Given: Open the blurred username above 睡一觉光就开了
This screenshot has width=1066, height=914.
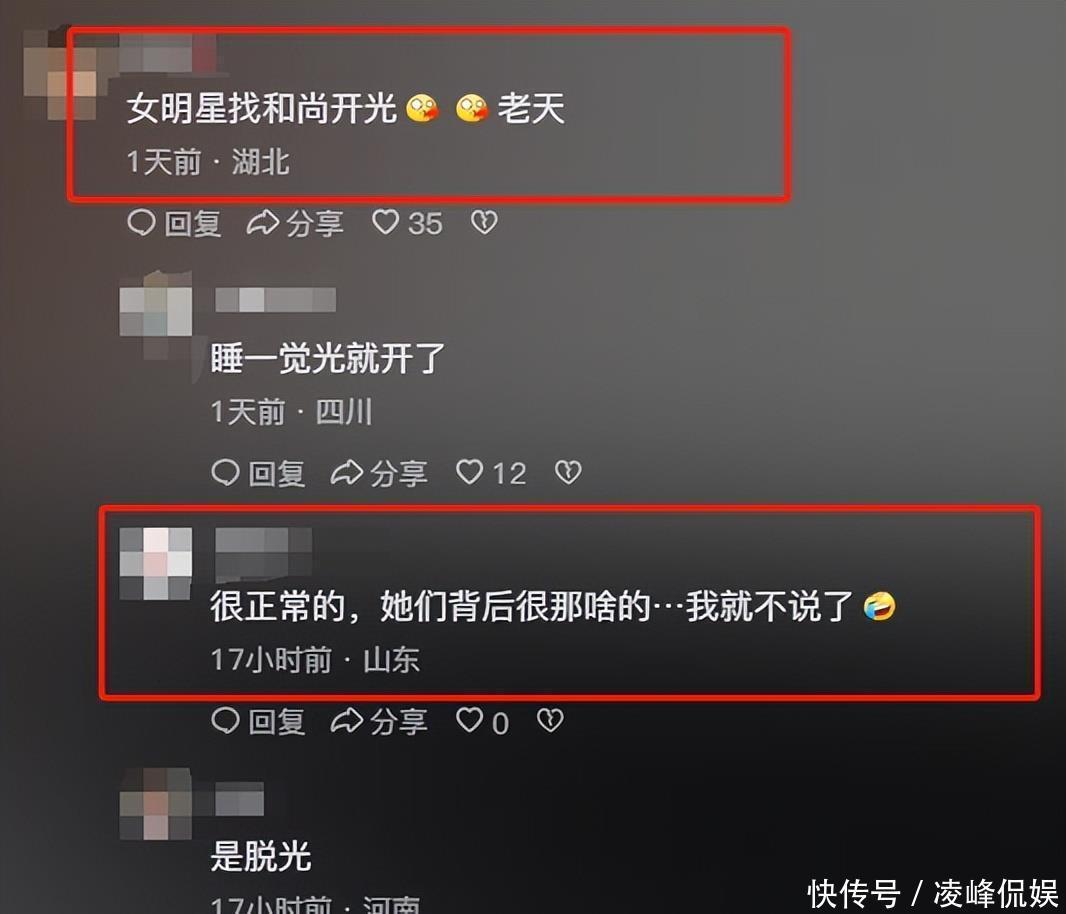Looking at the screenshot, I should pyautogui.click(x=275, y=299).
